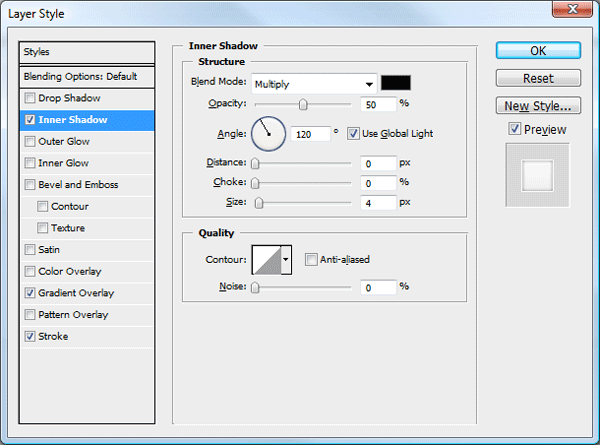Select the Gradient Overlay label row
Image resolution: width=600 pixels, height=445 pixels.
87,293
